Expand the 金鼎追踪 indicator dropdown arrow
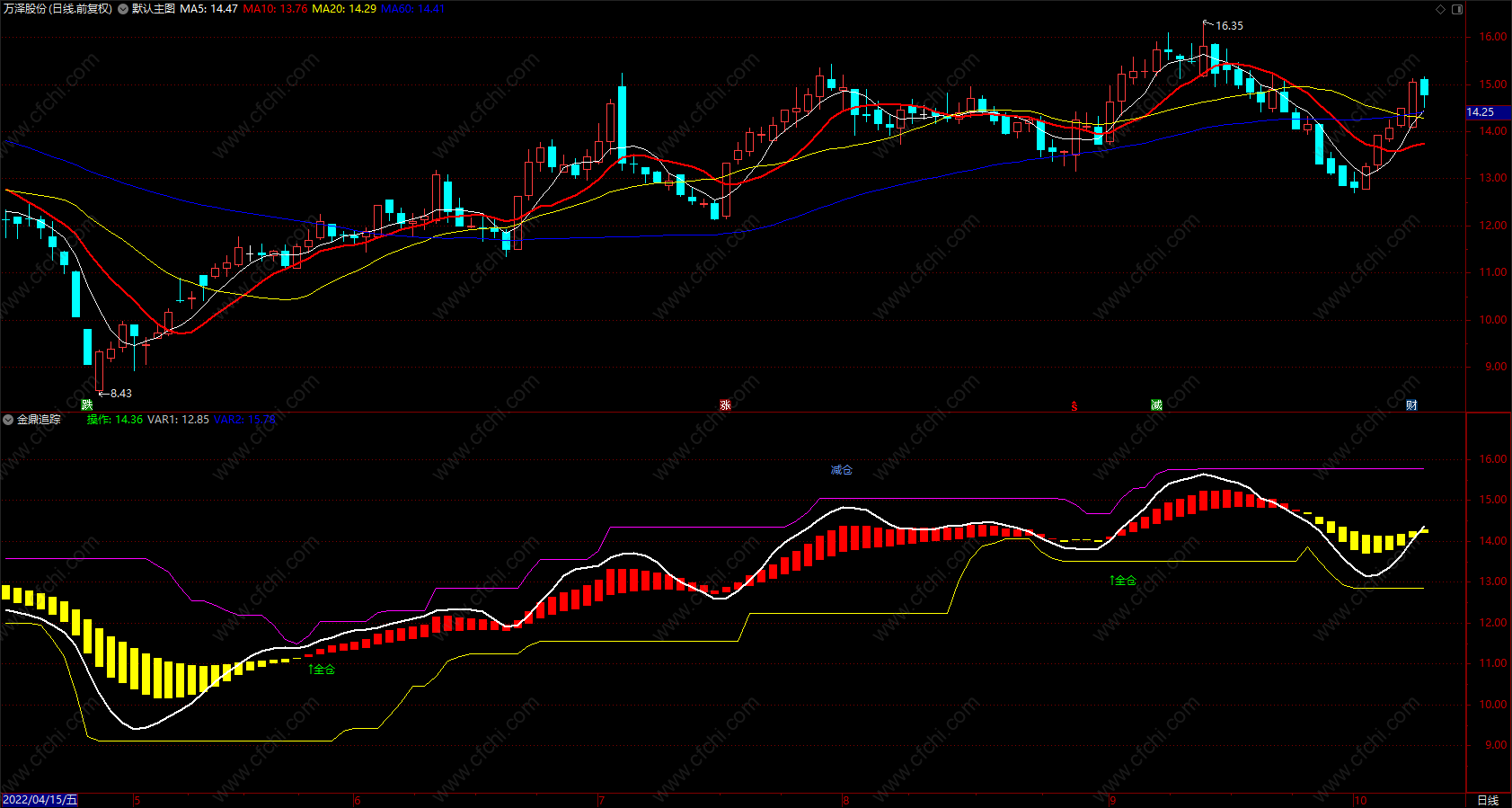This screenshot has width=1512, height=808. (x=8, y=420)
